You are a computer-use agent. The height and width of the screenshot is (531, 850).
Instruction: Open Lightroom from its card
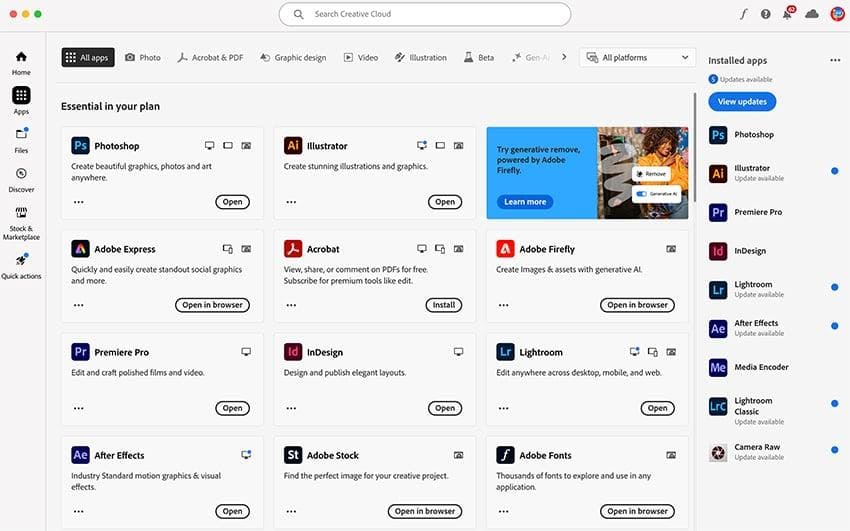(x=658, y=408)
